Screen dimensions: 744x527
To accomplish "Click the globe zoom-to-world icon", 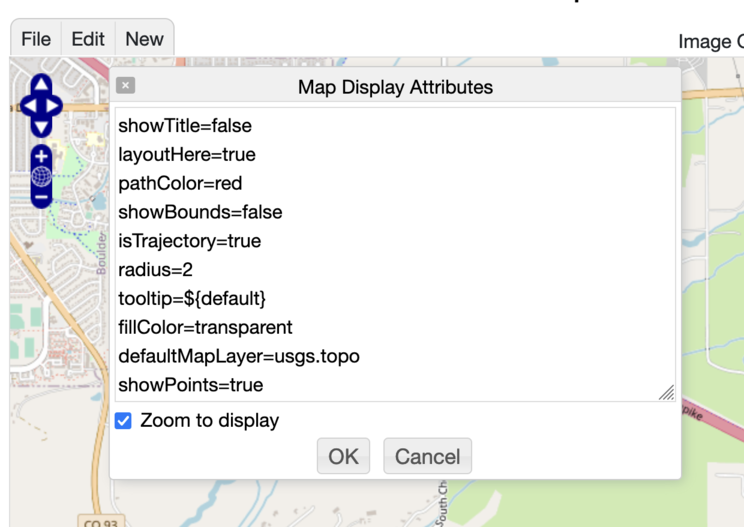I will pos(41,177).
